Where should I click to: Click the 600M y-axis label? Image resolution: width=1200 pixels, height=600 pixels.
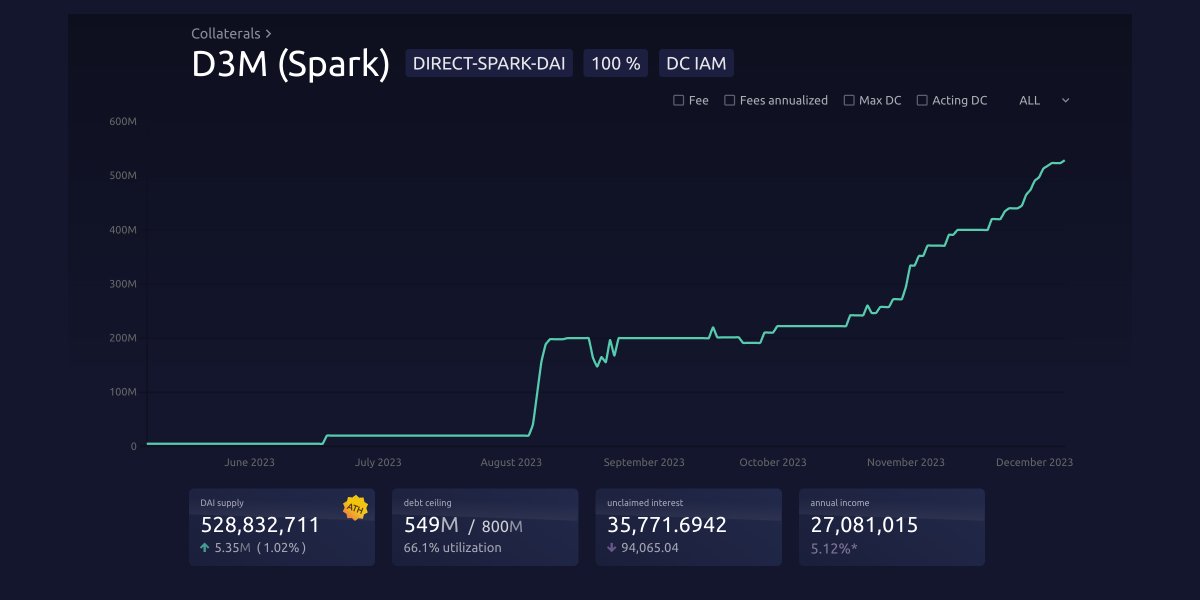click(123, 121)
